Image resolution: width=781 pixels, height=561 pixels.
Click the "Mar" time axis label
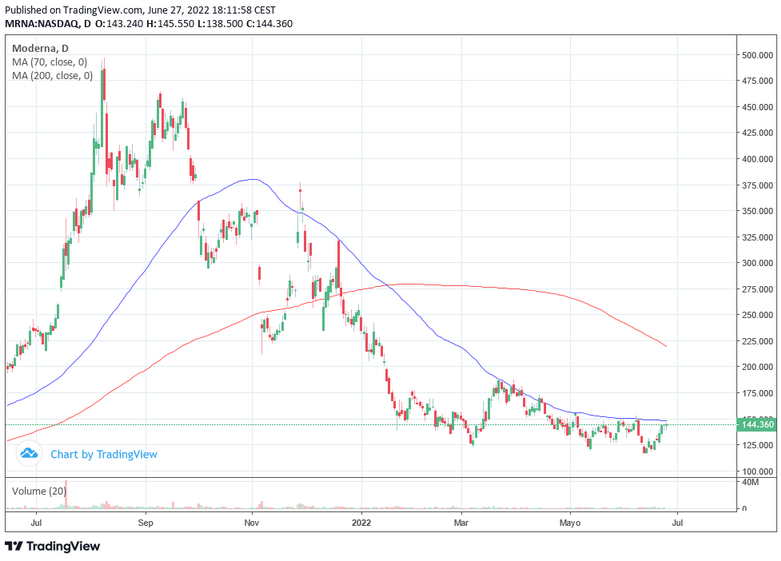click(x=461, y=523)
